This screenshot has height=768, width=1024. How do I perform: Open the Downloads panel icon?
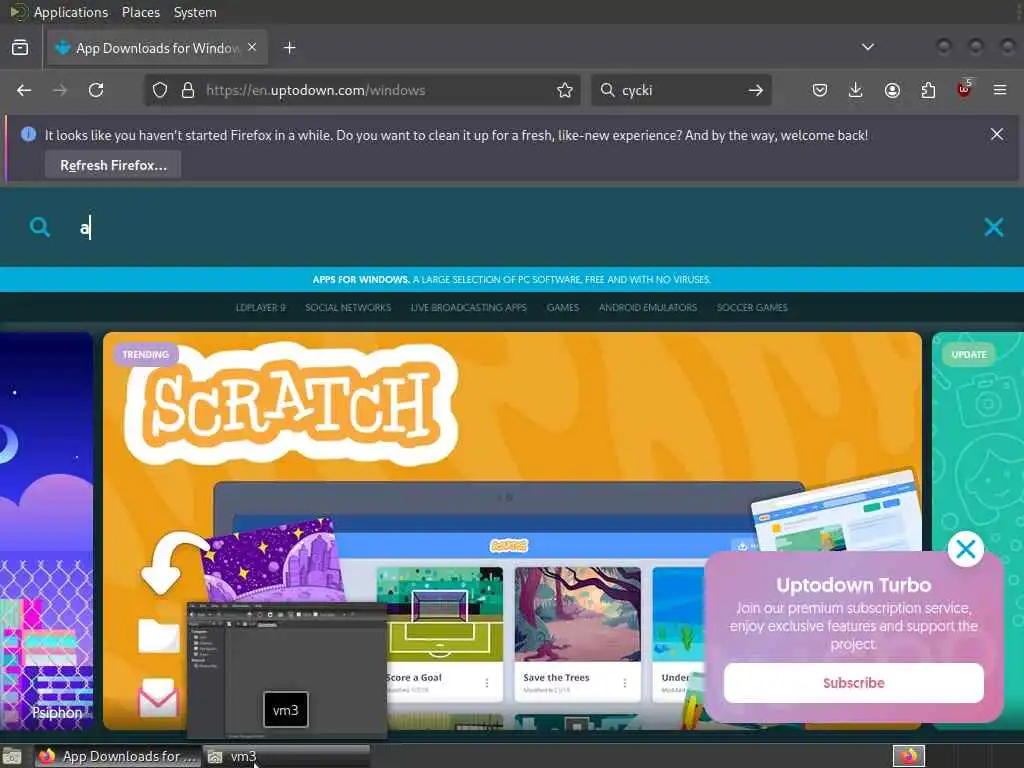[x=856, y=90]
